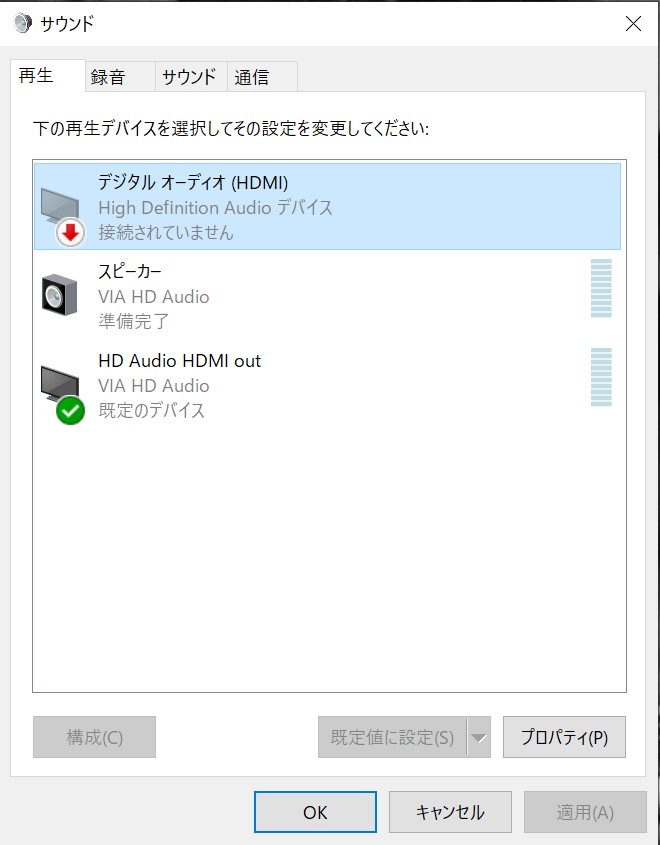Click the キャンセル button

450,812
